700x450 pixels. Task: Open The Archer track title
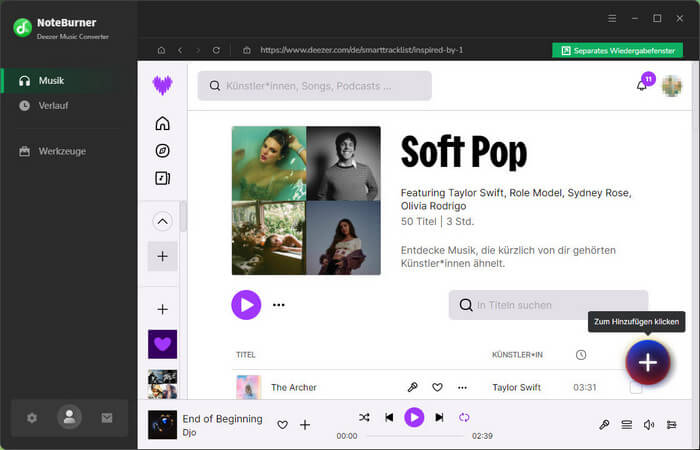294,388
